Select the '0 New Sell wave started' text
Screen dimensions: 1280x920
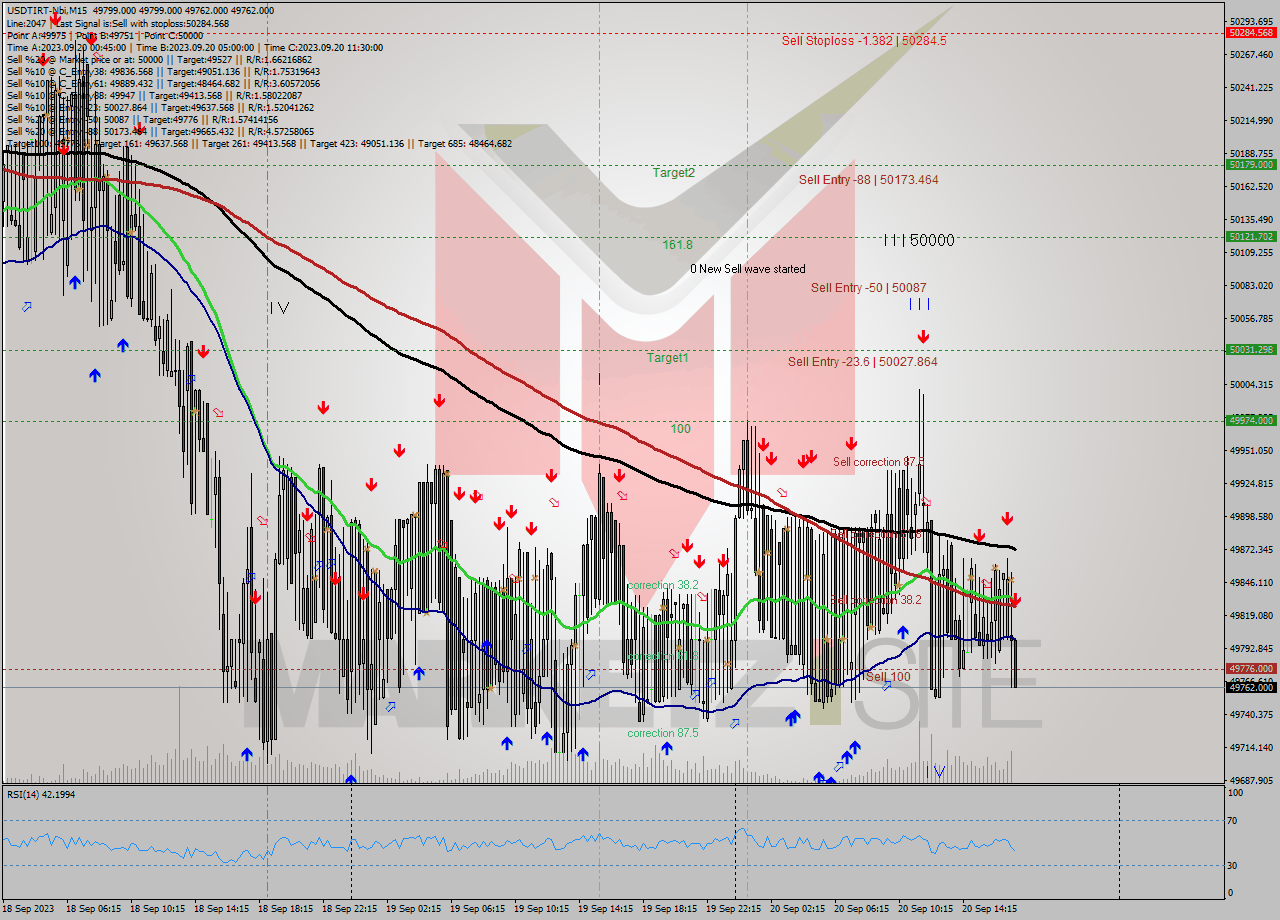[747, 269]
